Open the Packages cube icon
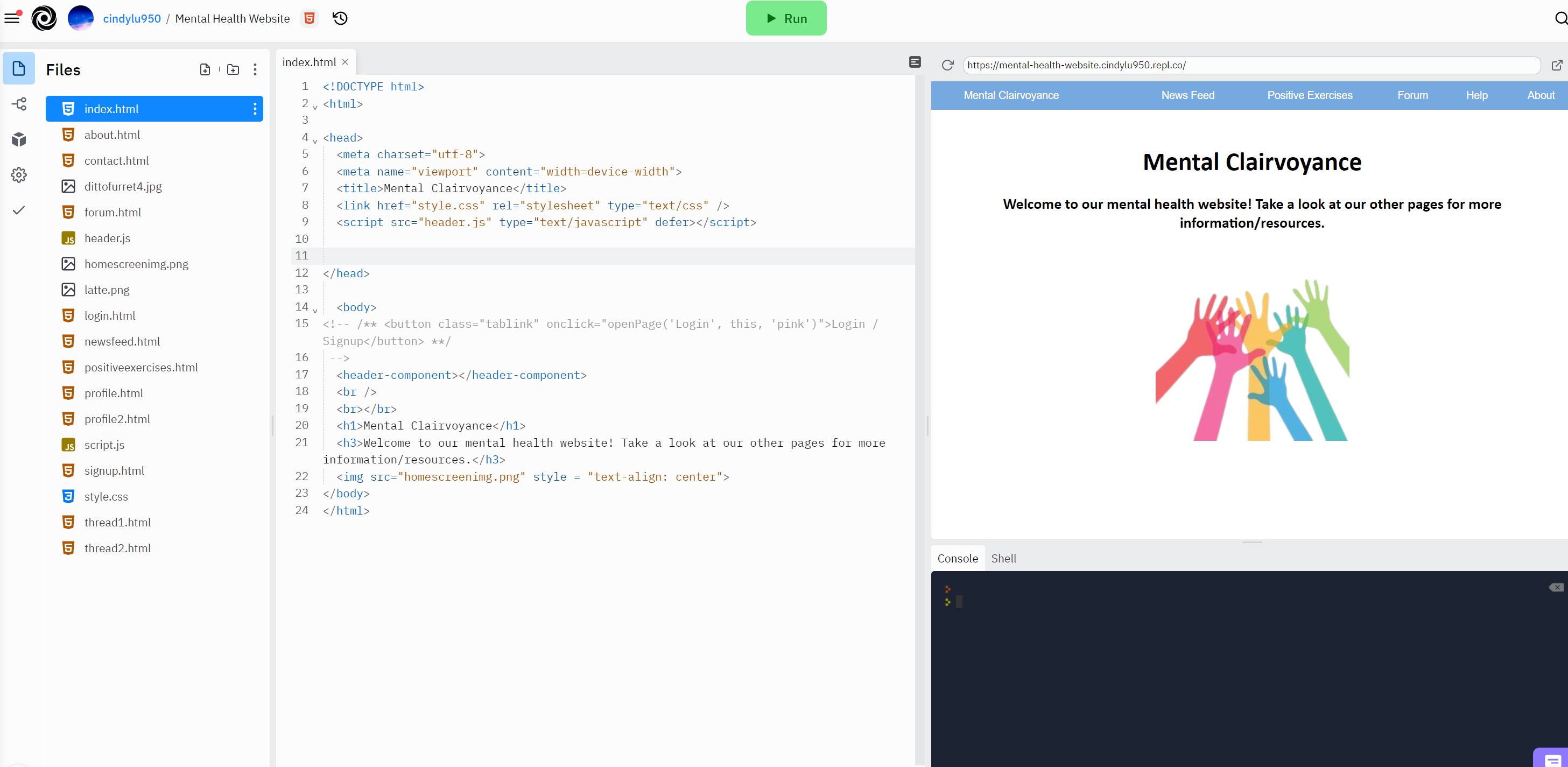 tap(19, 139)
